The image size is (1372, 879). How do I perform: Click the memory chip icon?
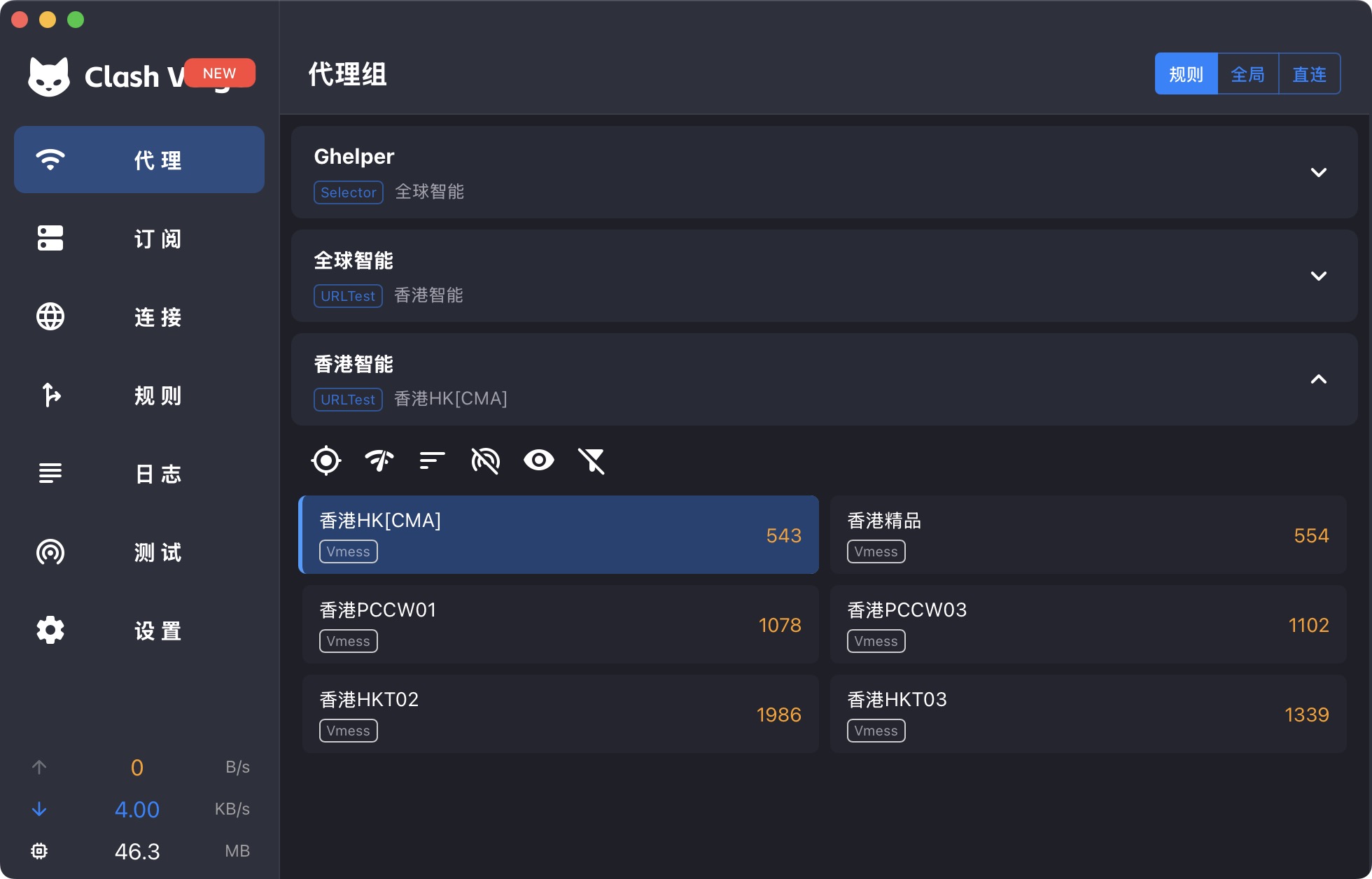tap(39, 851)
